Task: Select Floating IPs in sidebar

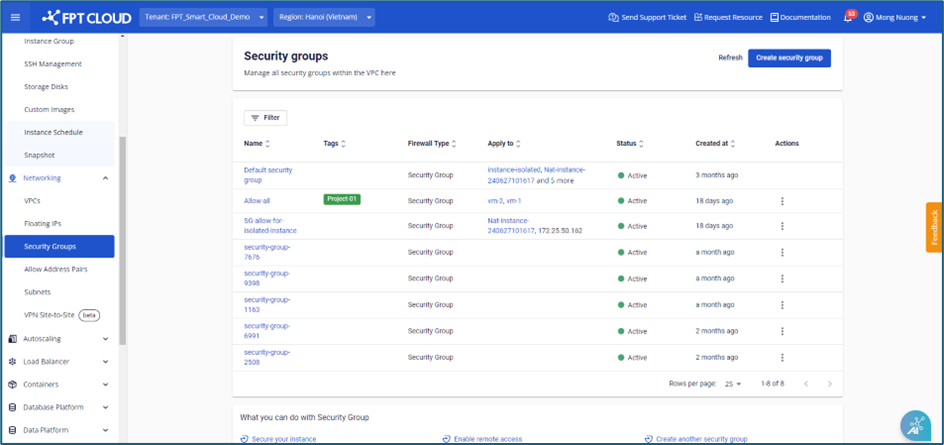Action: (x=42, y=224)
